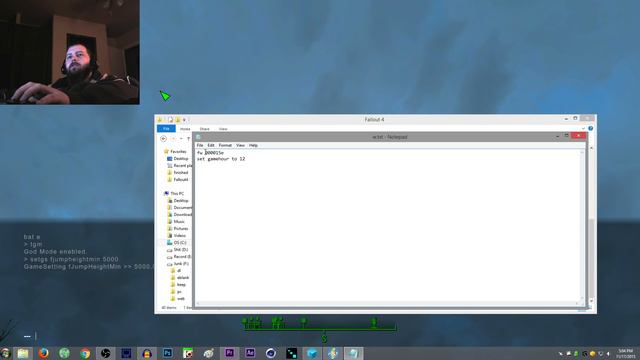Viewport: 640px width, 360px height.
Task: Select Desktop under Favorites
Action: [178, 158]
